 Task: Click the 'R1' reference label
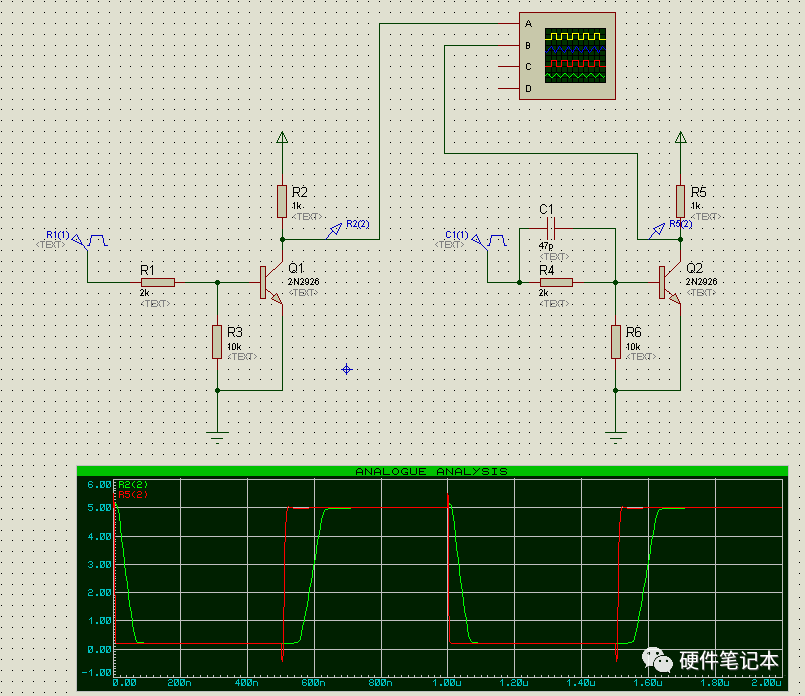(147, 270)
